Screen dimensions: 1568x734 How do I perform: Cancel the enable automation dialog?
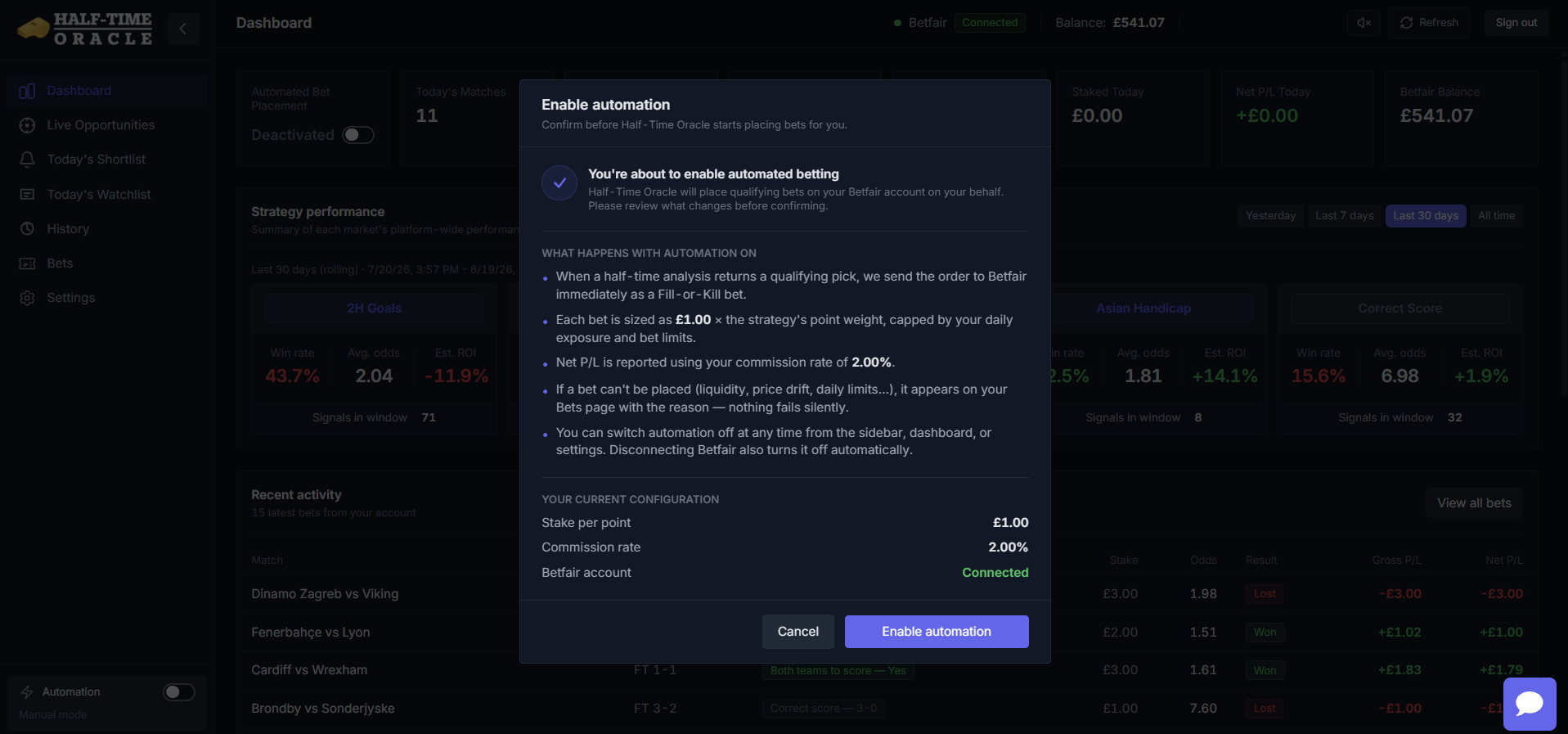797,632
